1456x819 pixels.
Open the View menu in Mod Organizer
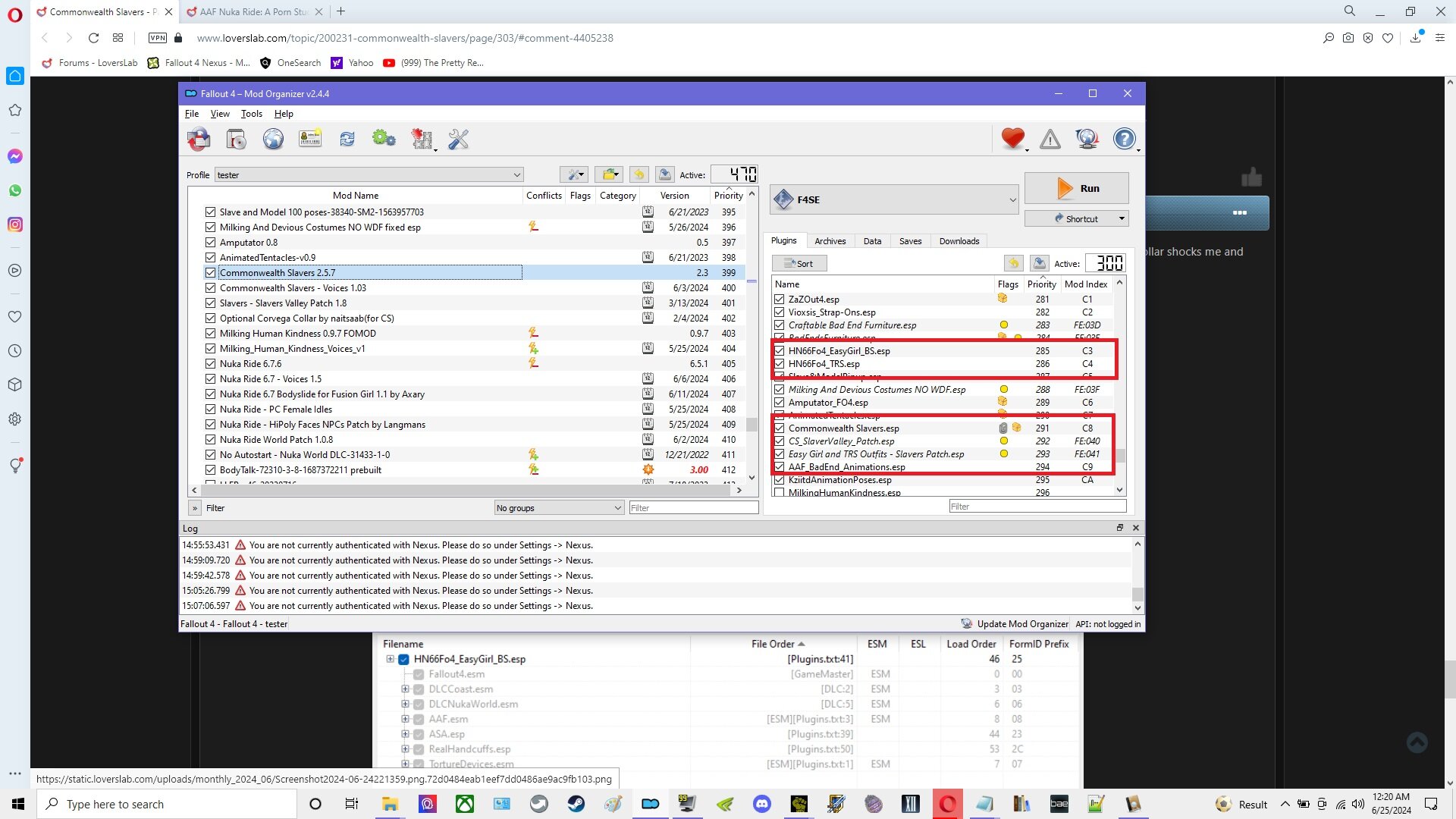point(220,114)
